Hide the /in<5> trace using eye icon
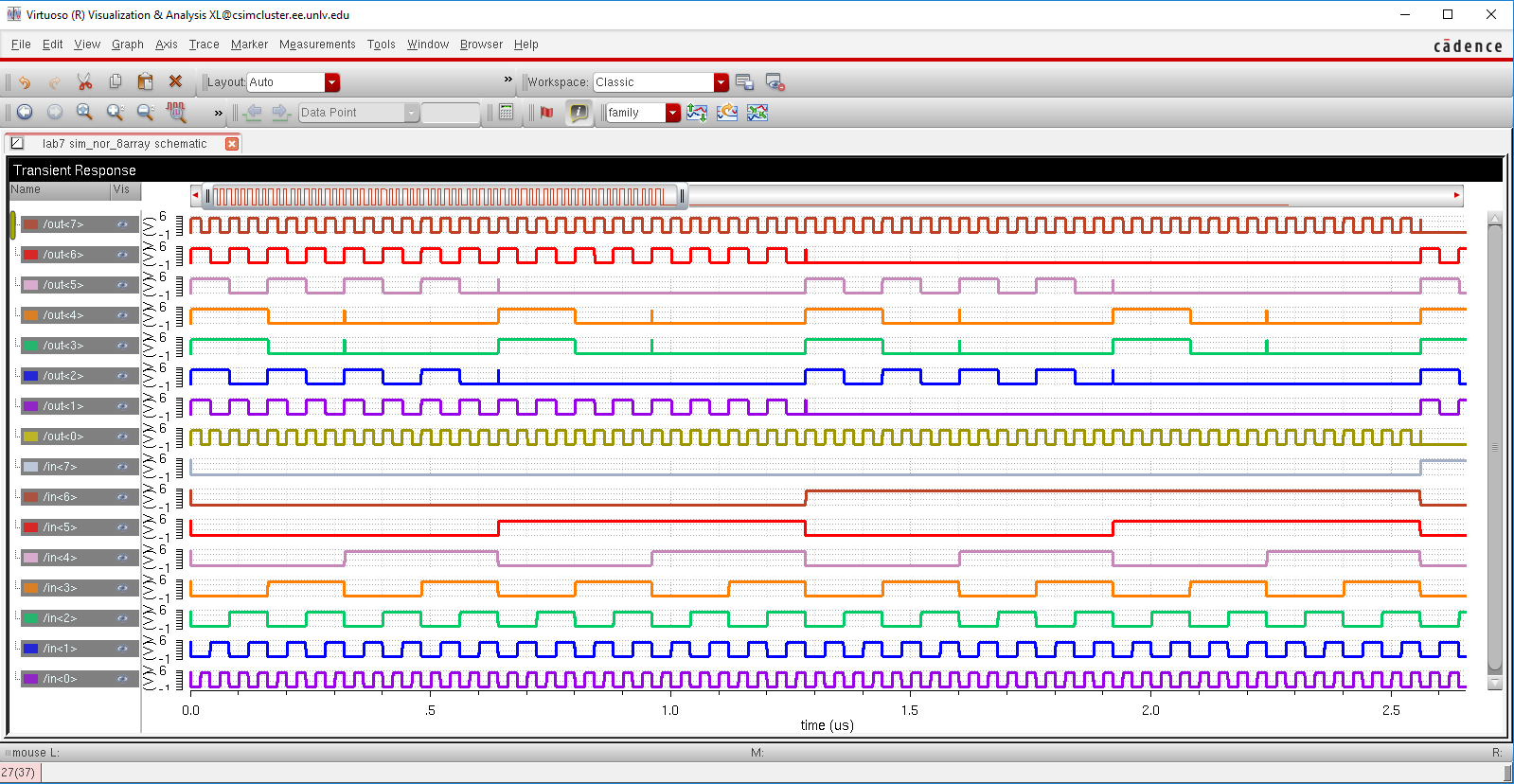Screen dimensions: 1514x784 point(122,527)
